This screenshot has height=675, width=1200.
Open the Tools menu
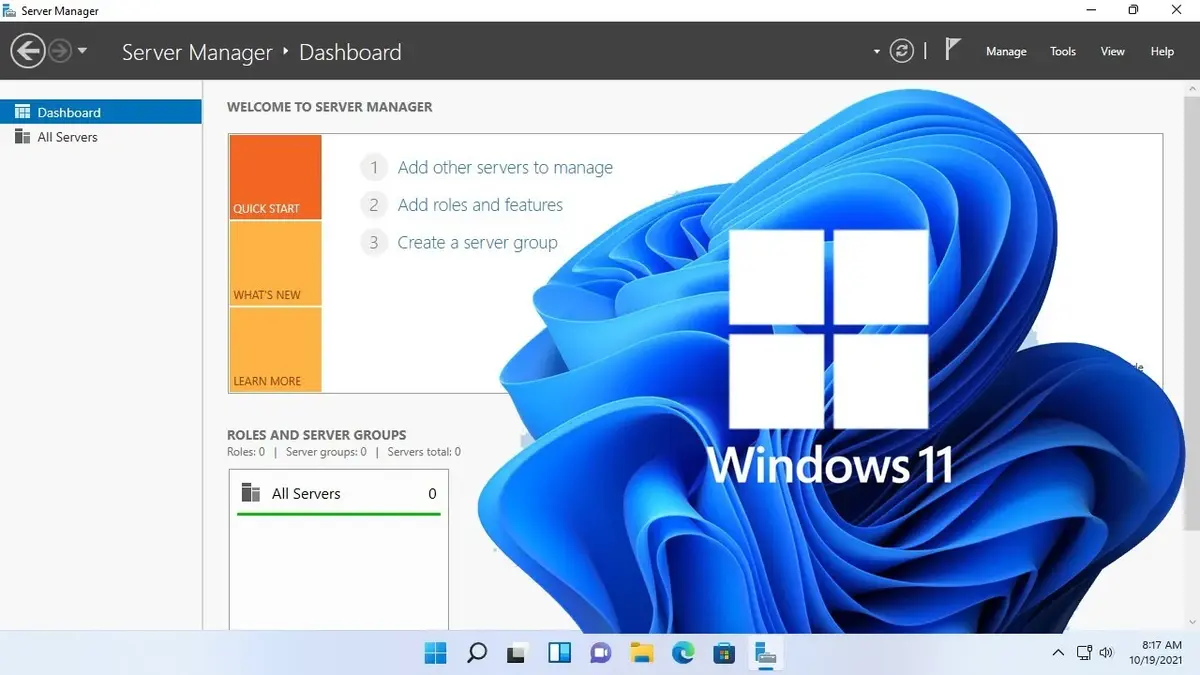[1063, 52]
